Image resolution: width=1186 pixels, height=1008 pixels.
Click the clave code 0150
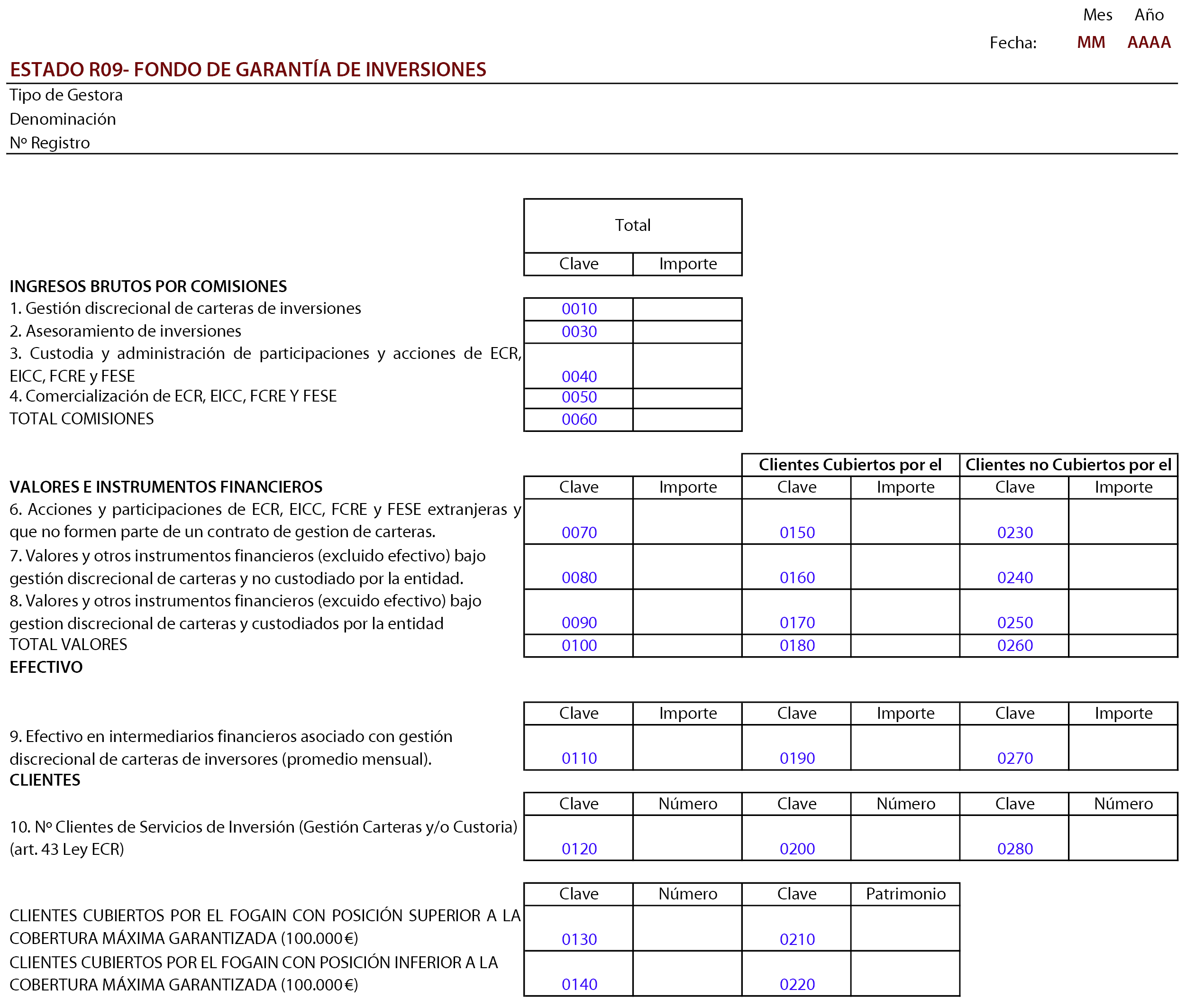797,532
